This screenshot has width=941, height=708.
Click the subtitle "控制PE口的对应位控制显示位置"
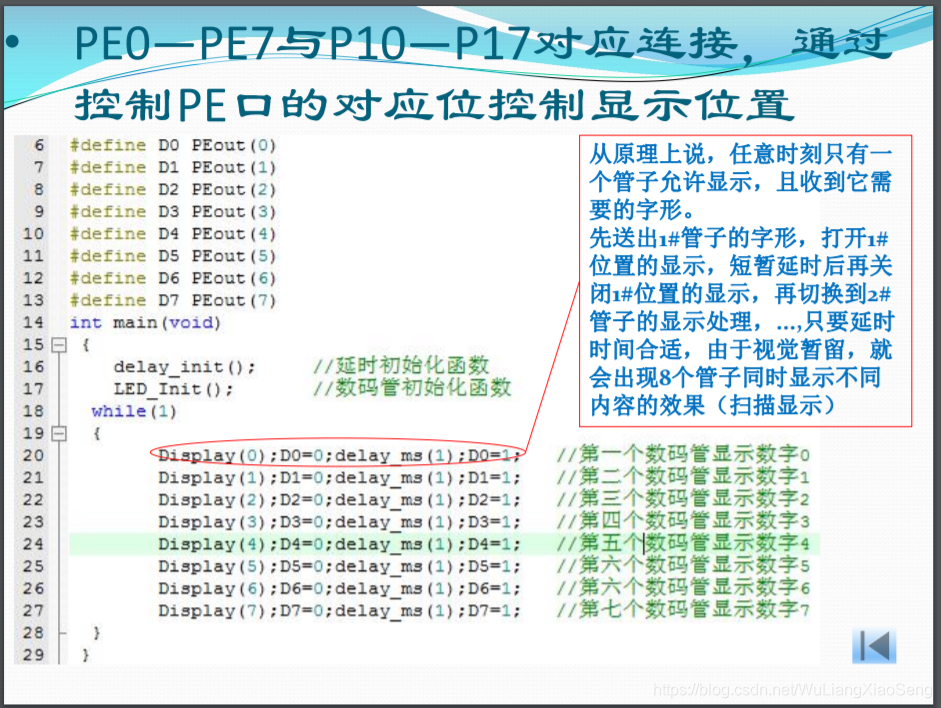click(x=433, y=105)
